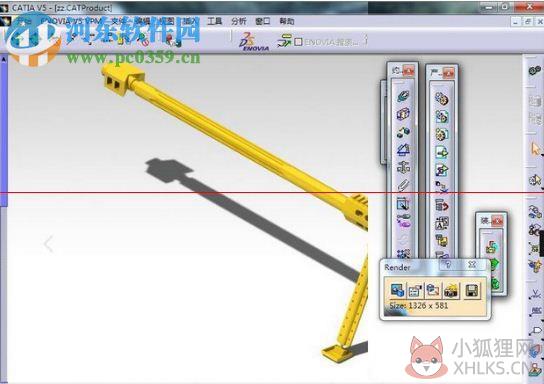Viewport: 544px width, 384px height.
Task: Click the document with green arrow icon
Action: pos(442,152)
